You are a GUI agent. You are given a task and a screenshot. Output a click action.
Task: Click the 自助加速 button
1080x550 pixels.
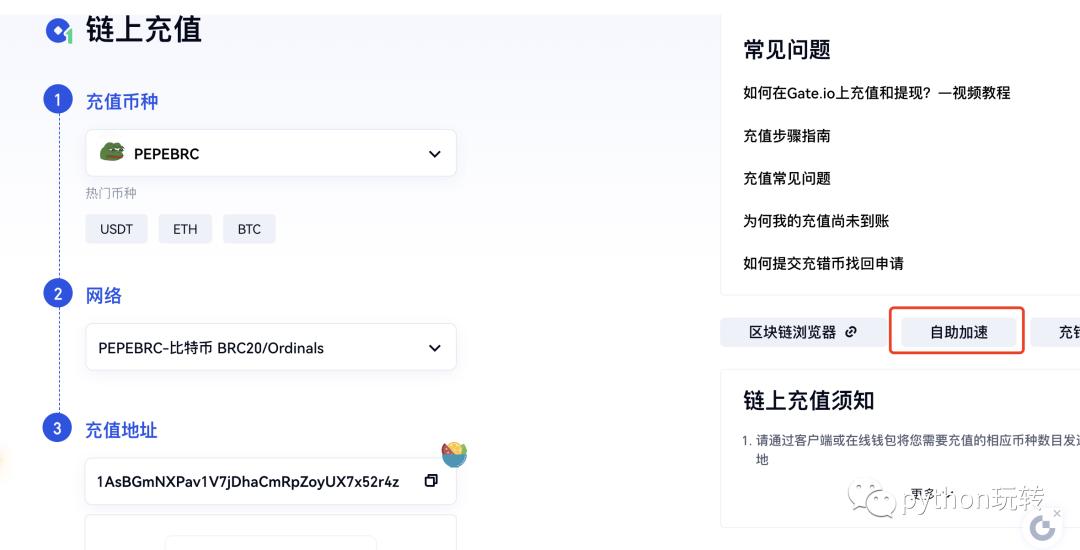(x=958, y=332)
